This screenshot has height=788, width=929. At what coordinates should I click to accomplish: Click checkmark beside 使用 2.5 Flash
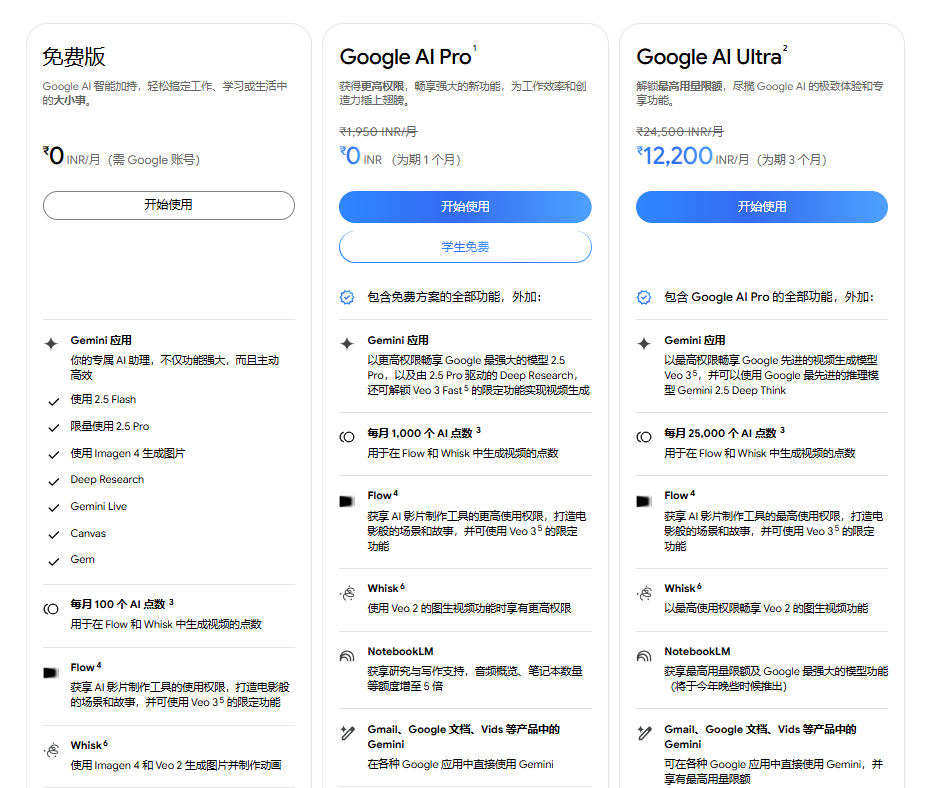pos(54,401)
